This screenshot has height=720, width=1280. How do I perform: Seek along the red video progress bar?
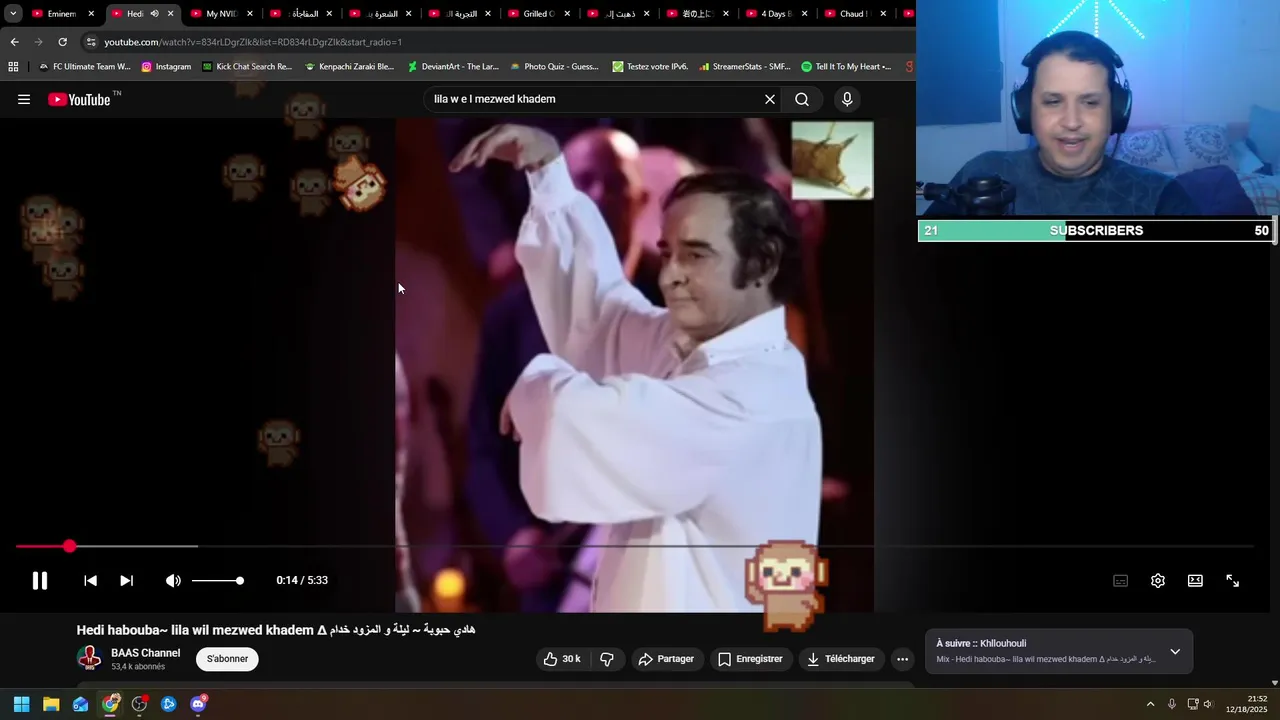tap(635, 546)
